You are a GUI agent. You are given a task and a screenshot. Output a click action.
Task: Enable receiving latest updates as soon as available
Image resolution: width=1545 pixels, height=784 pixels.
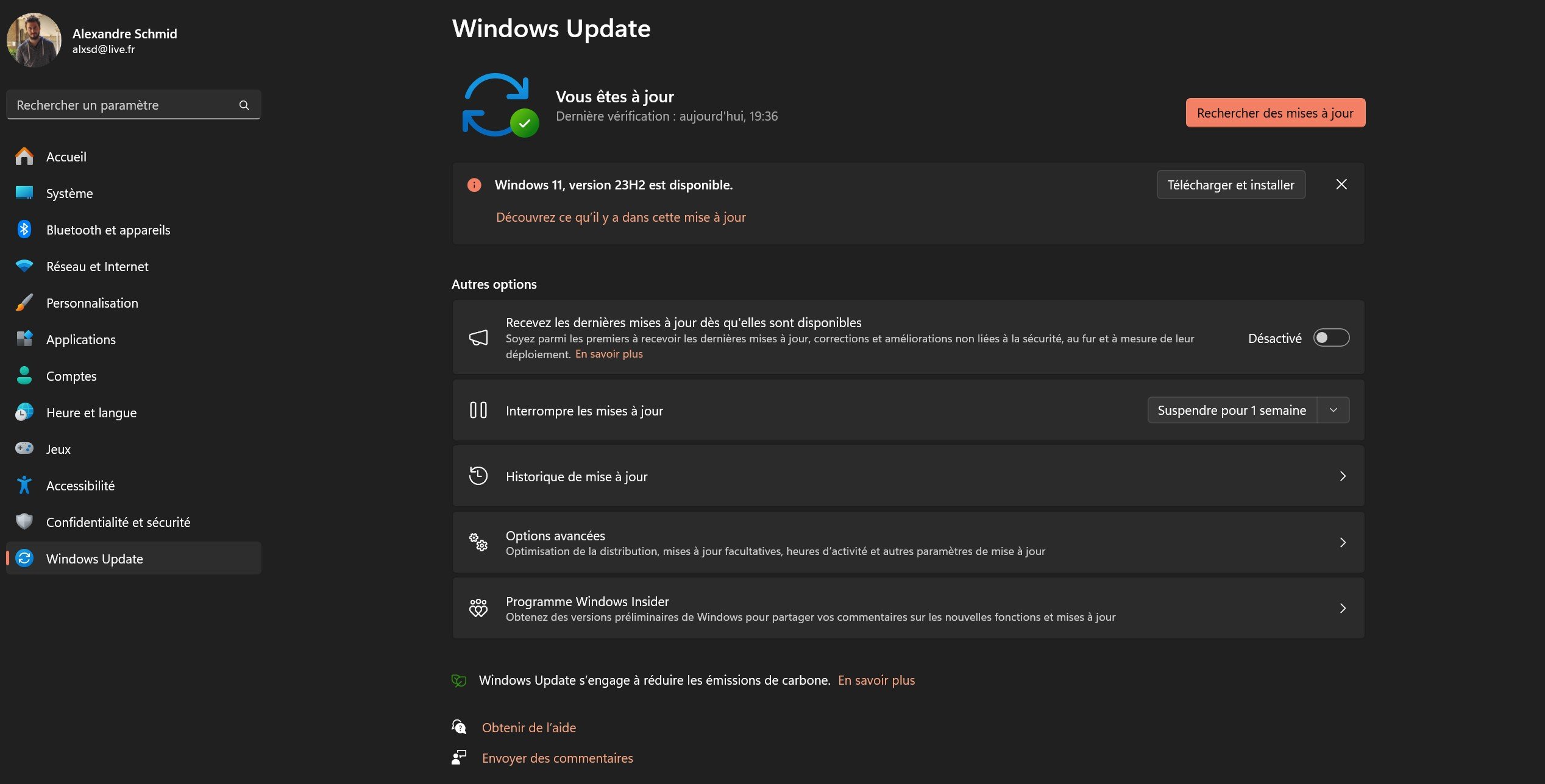[1331, 337]
